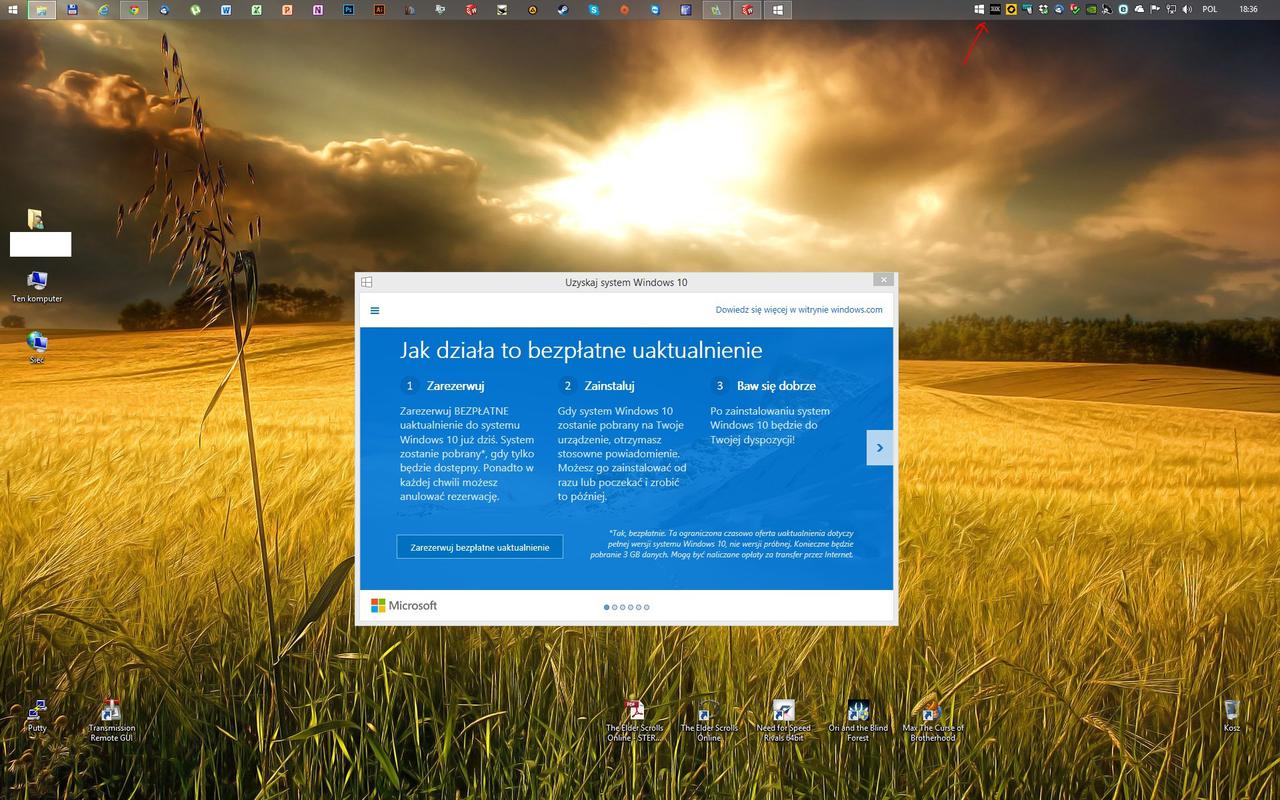Select the first page indicator dot

[607, 607]
